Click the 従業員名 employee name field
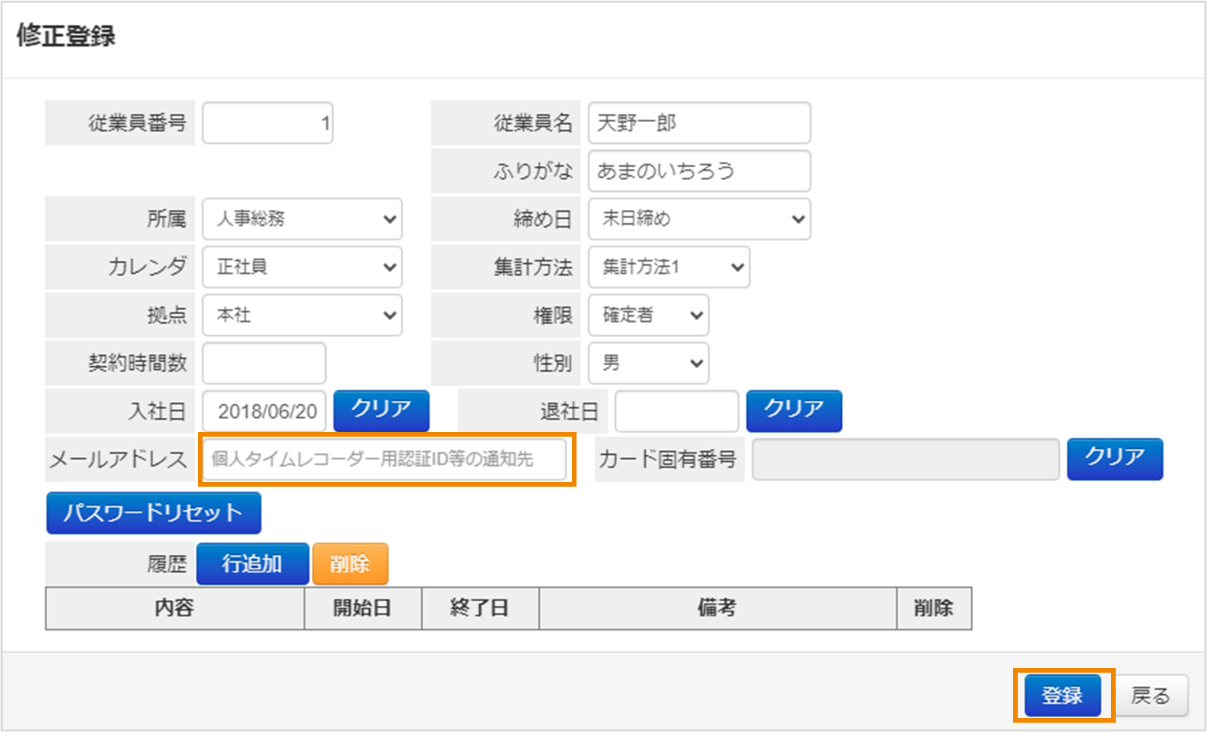 coord(698,122)
